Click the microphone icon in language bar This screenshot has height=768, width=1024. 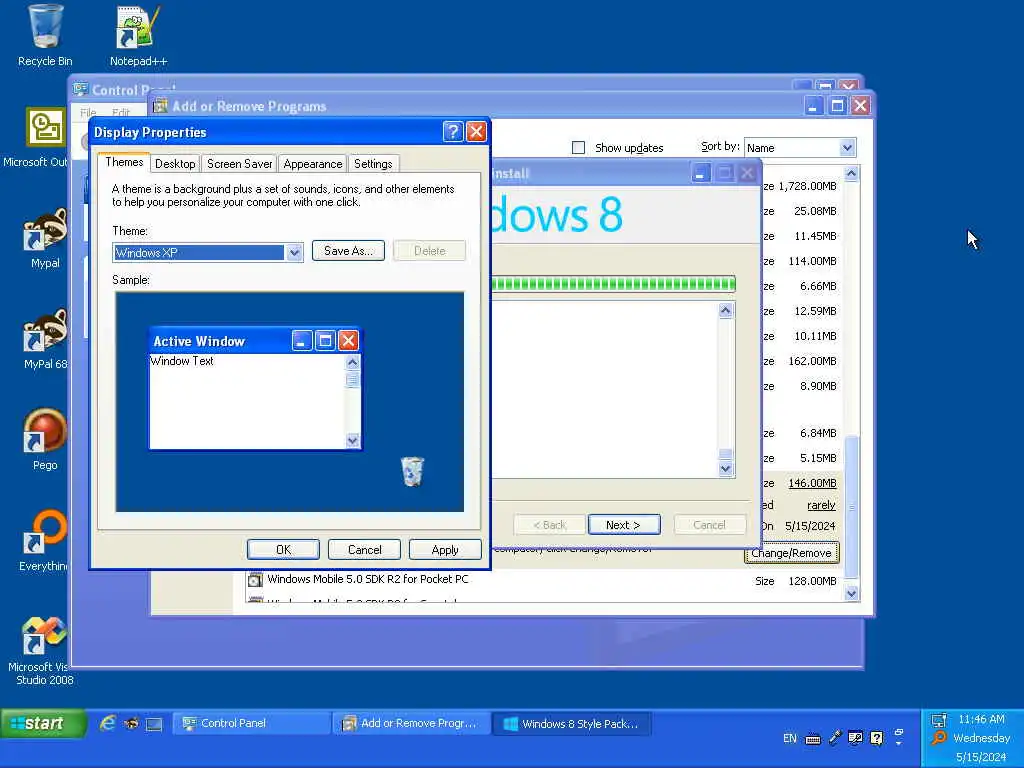click(x=835, y=738)
